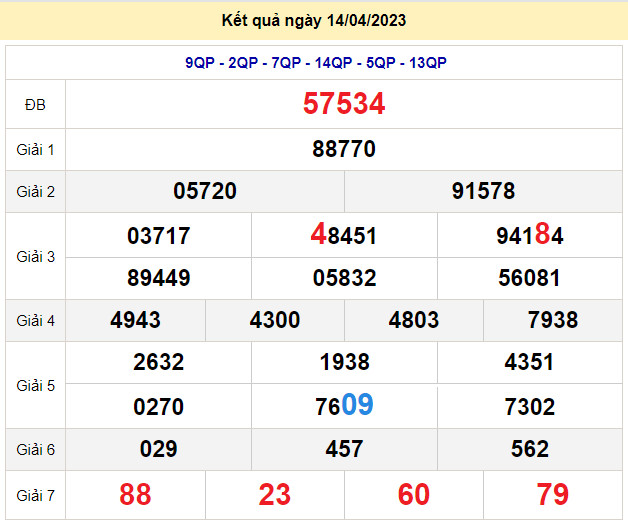Click the 'Giải 5' label
Image resolution: width=628 pixels, height=525 pixels.
(x=35, y=386)
